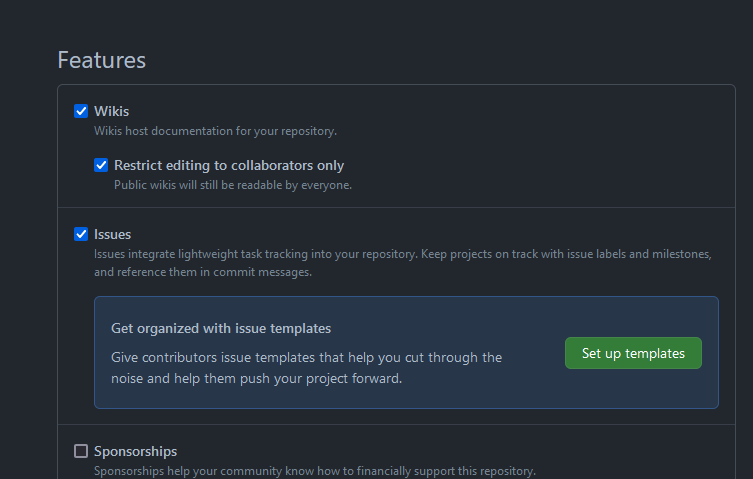Screen dimensions: 753x479
Task: Click the Features section heading
Action: pos(102,60)
